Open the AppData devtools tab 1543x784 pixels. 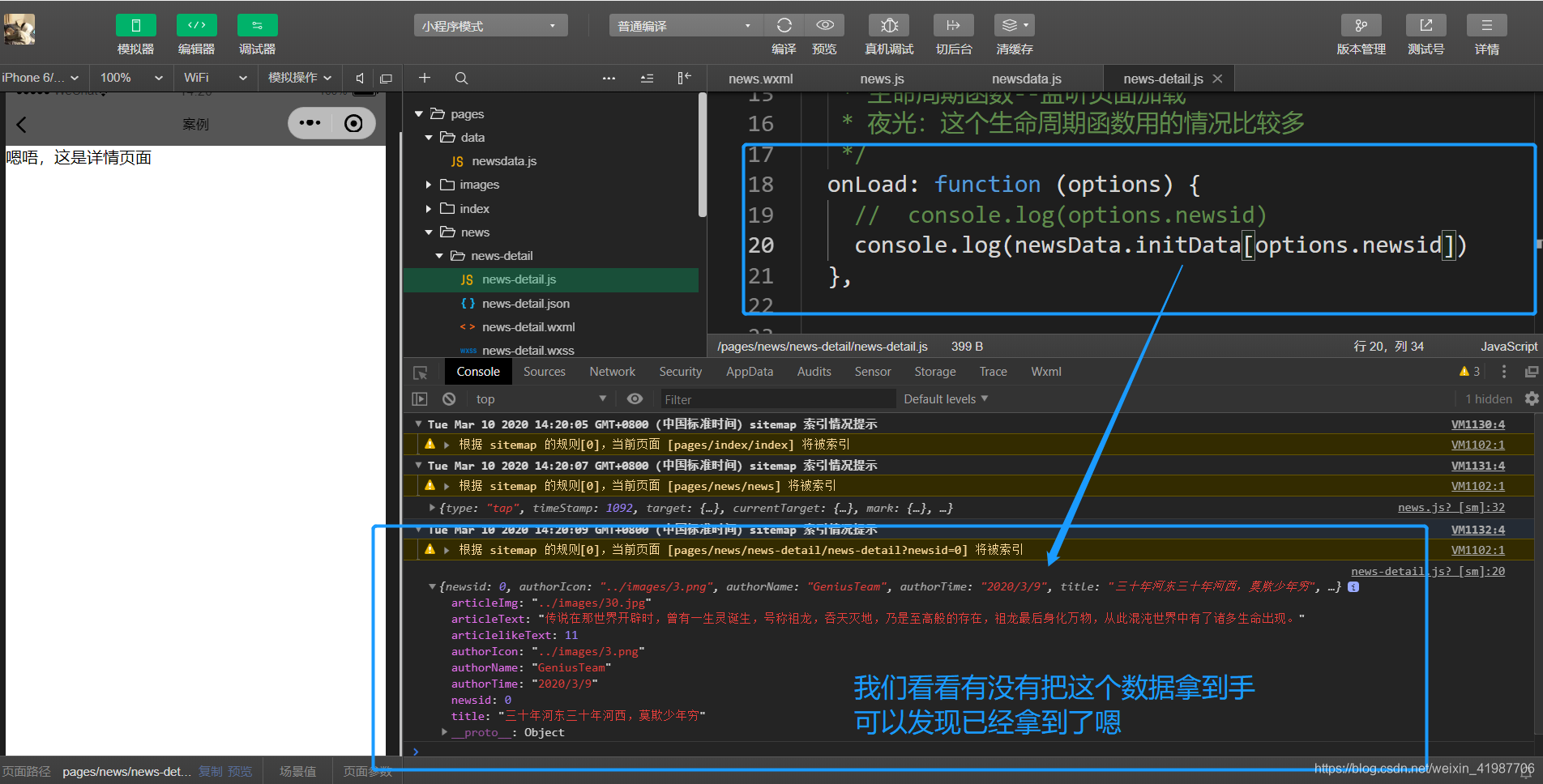tap(749, 372)
